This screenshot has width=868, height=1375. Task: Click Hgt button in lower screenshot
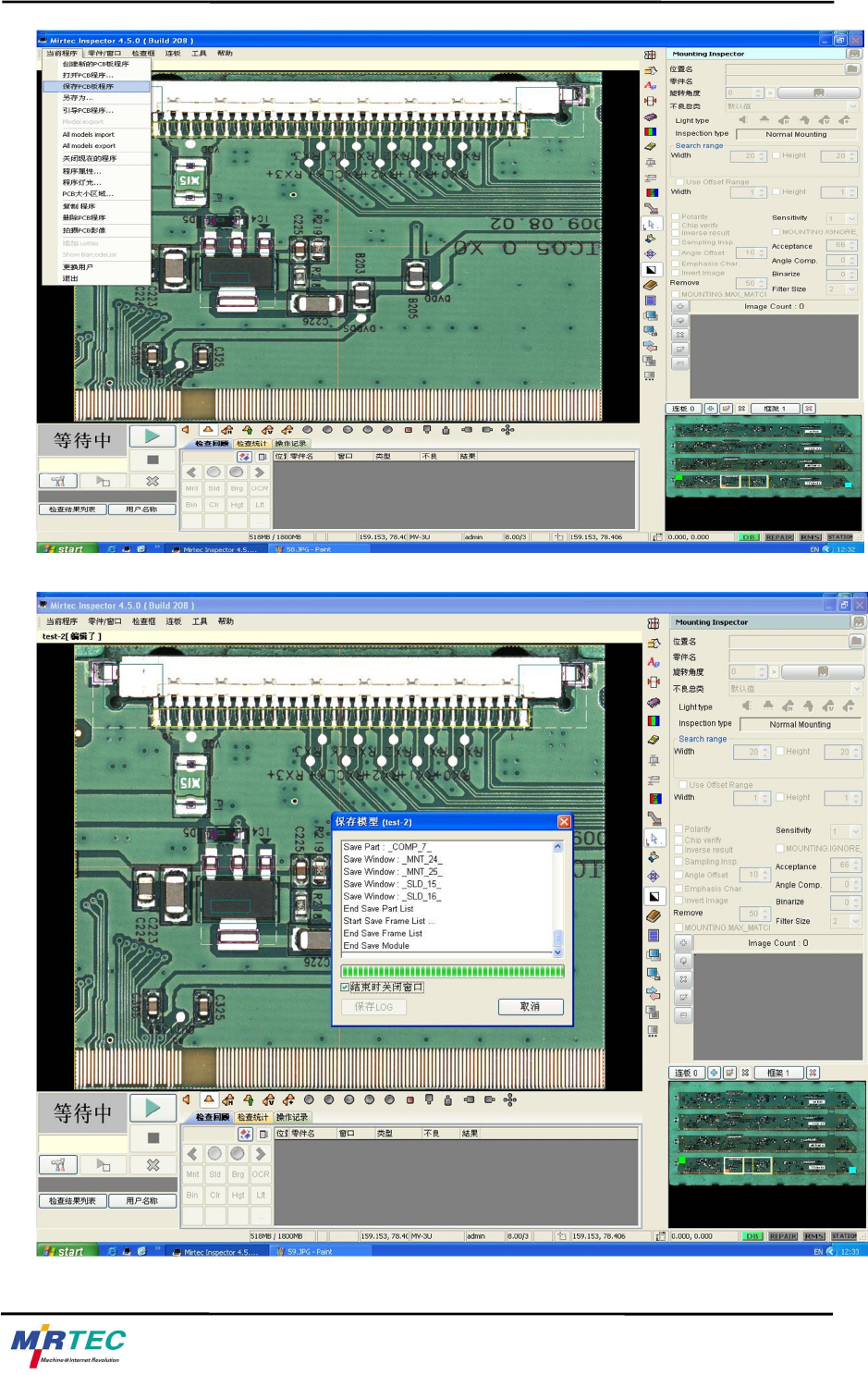[x=238, y=1195]
